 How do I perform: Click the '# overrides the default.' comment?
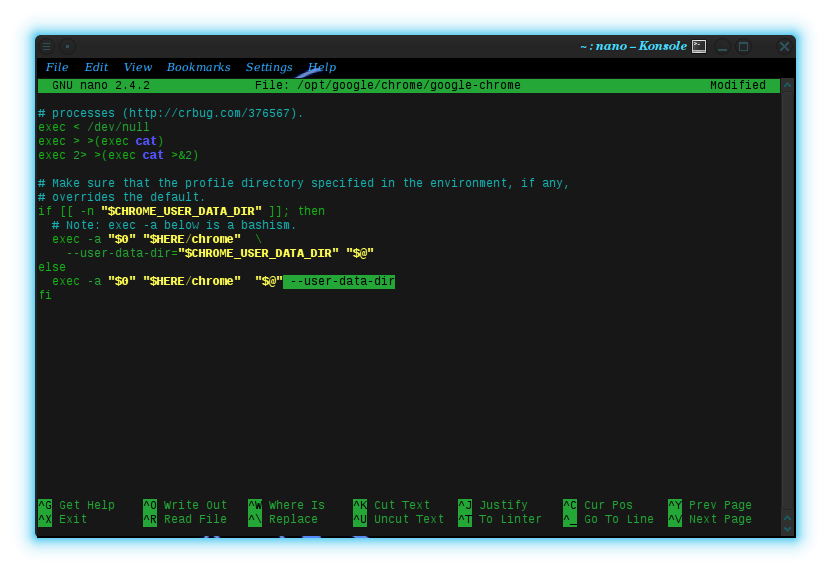122,197
